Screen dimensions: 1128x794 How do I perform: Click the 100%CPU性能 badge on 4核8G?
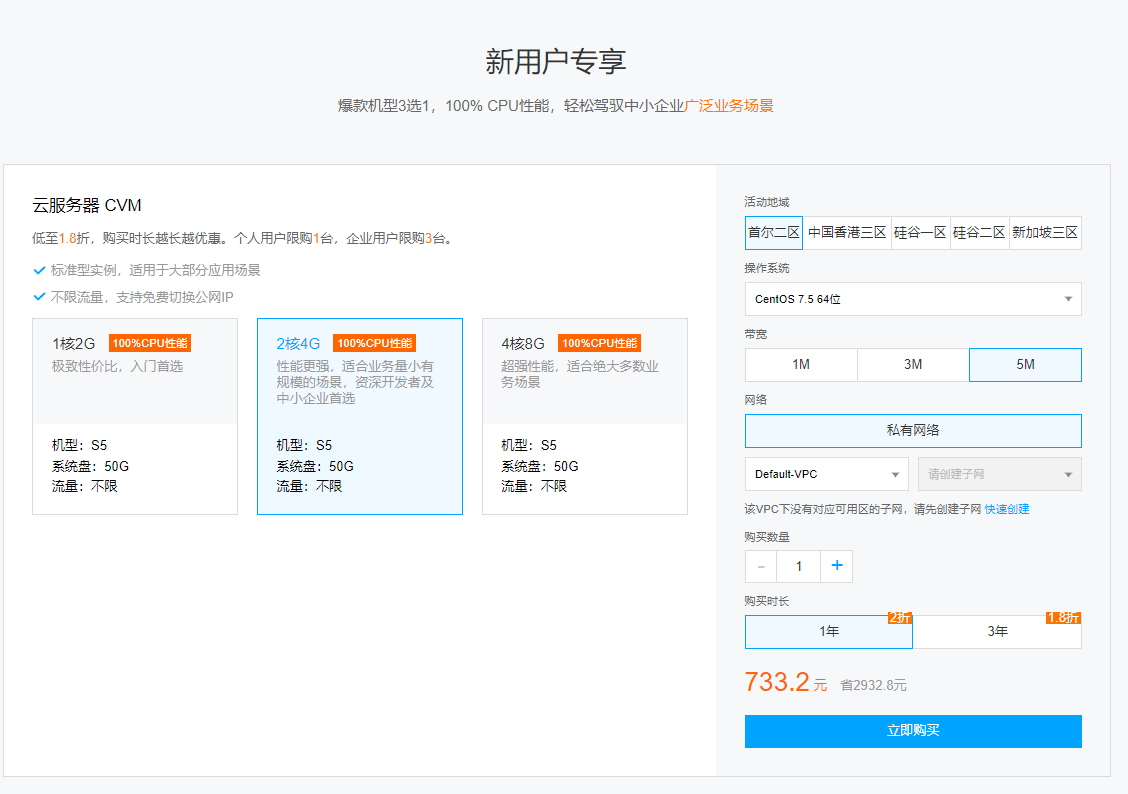(599, 343)
